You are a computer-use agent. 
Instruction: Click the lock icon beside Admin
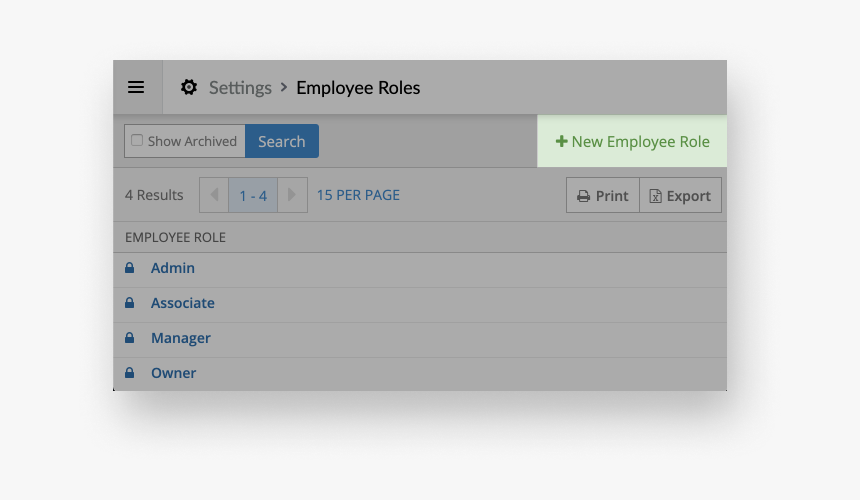(x=129, y=268)
